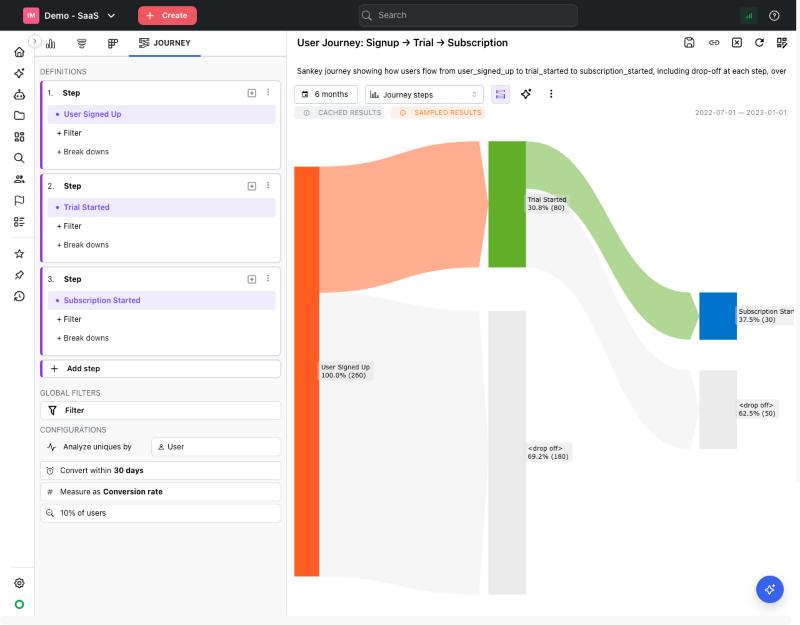Add Break downs to step 3
Viewport: 800px width, 625px height.
(x=83, y=338)
